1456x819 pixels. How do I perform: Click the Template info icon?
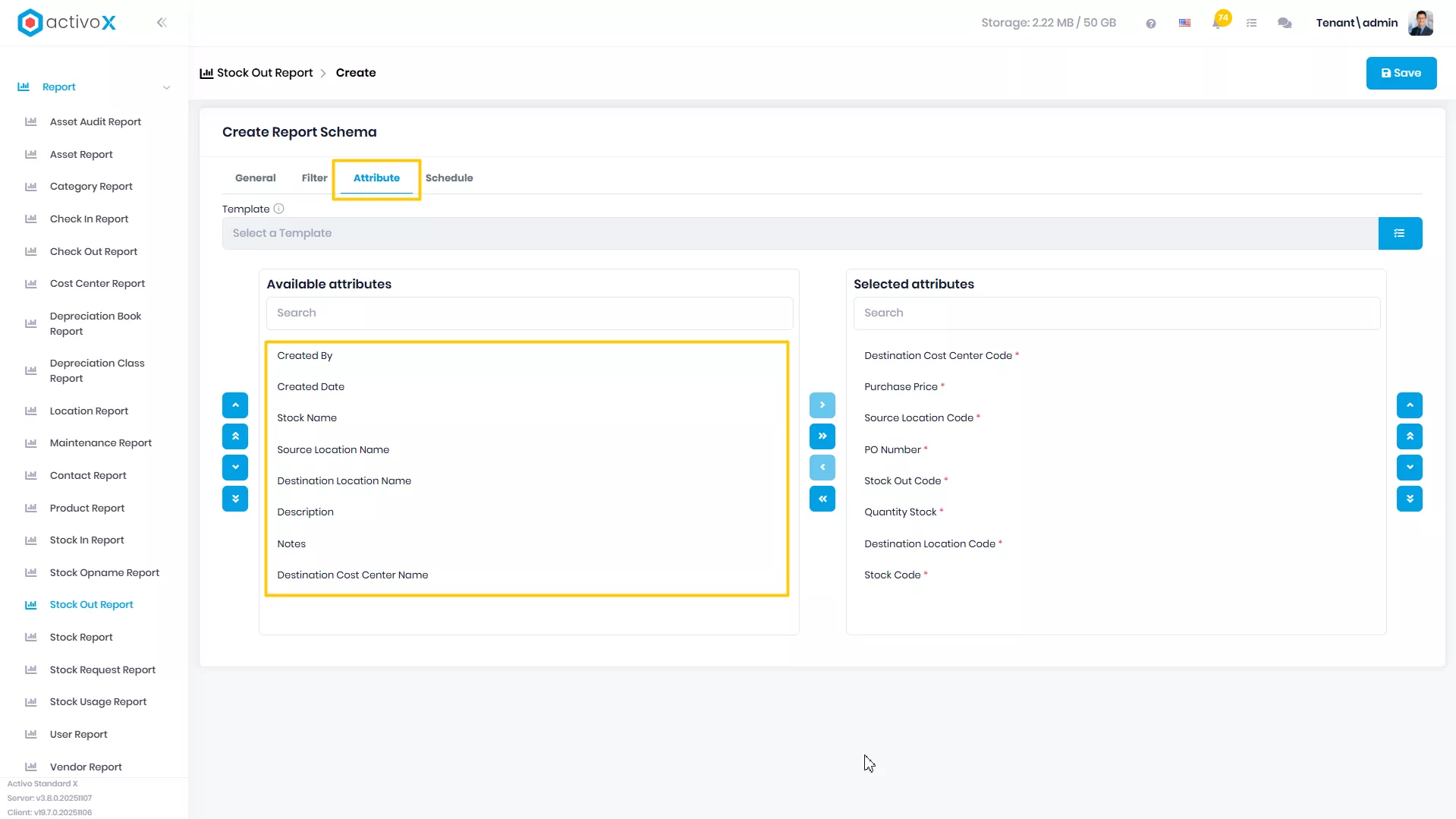tap(278, 209)
